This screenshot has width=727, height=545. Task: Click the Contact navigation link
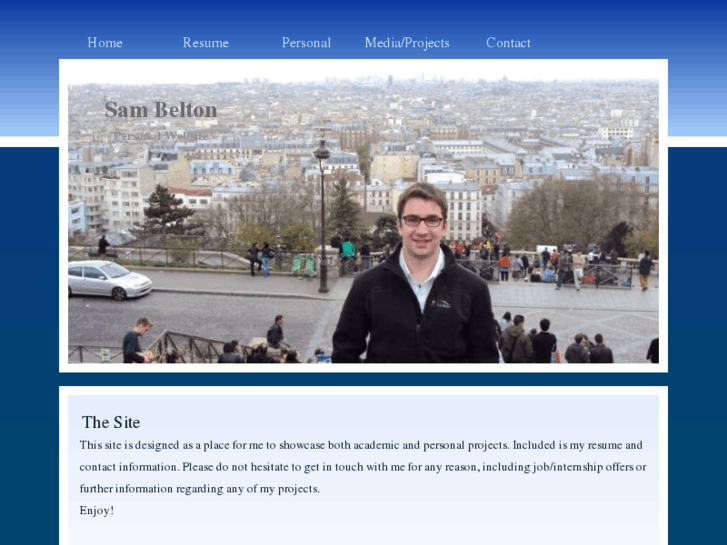click(x=508, y=43)
